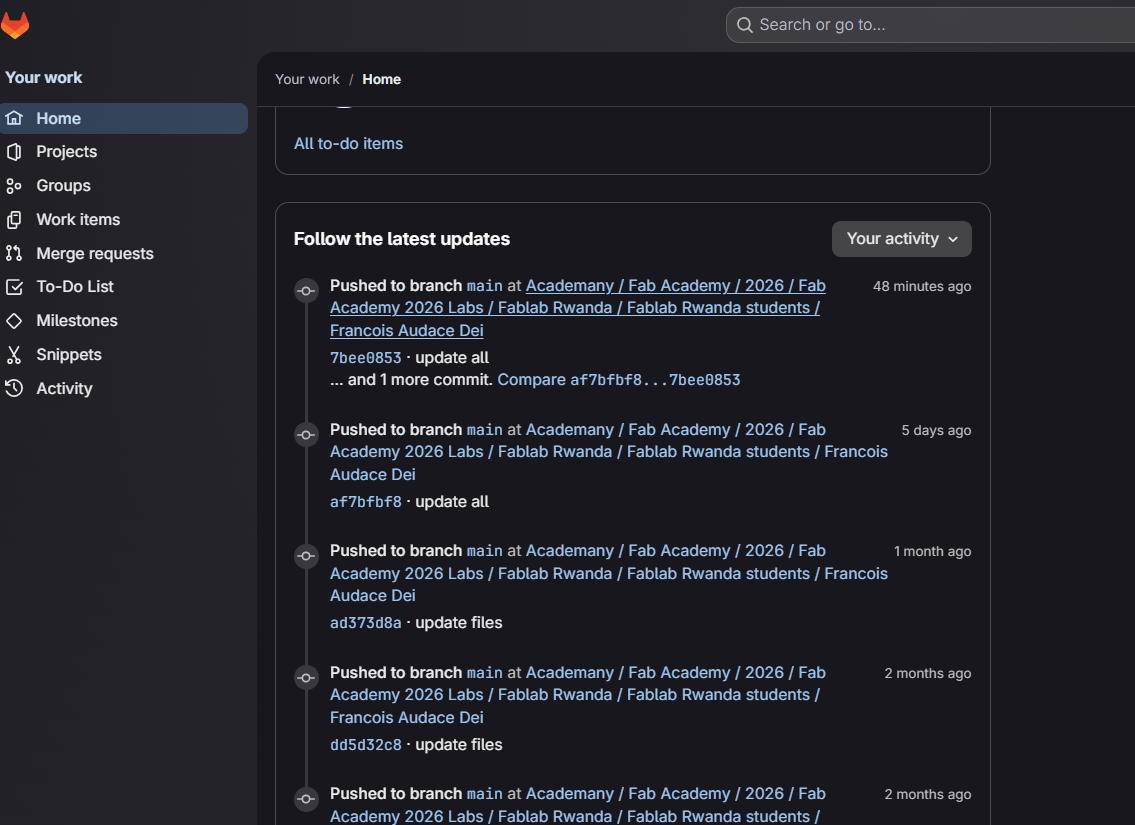The width and height of the screenshot is (1135, 825).
Task: Open project link in 48 minutes ago push
Action: pyautogui.click(x=578, y=308)
